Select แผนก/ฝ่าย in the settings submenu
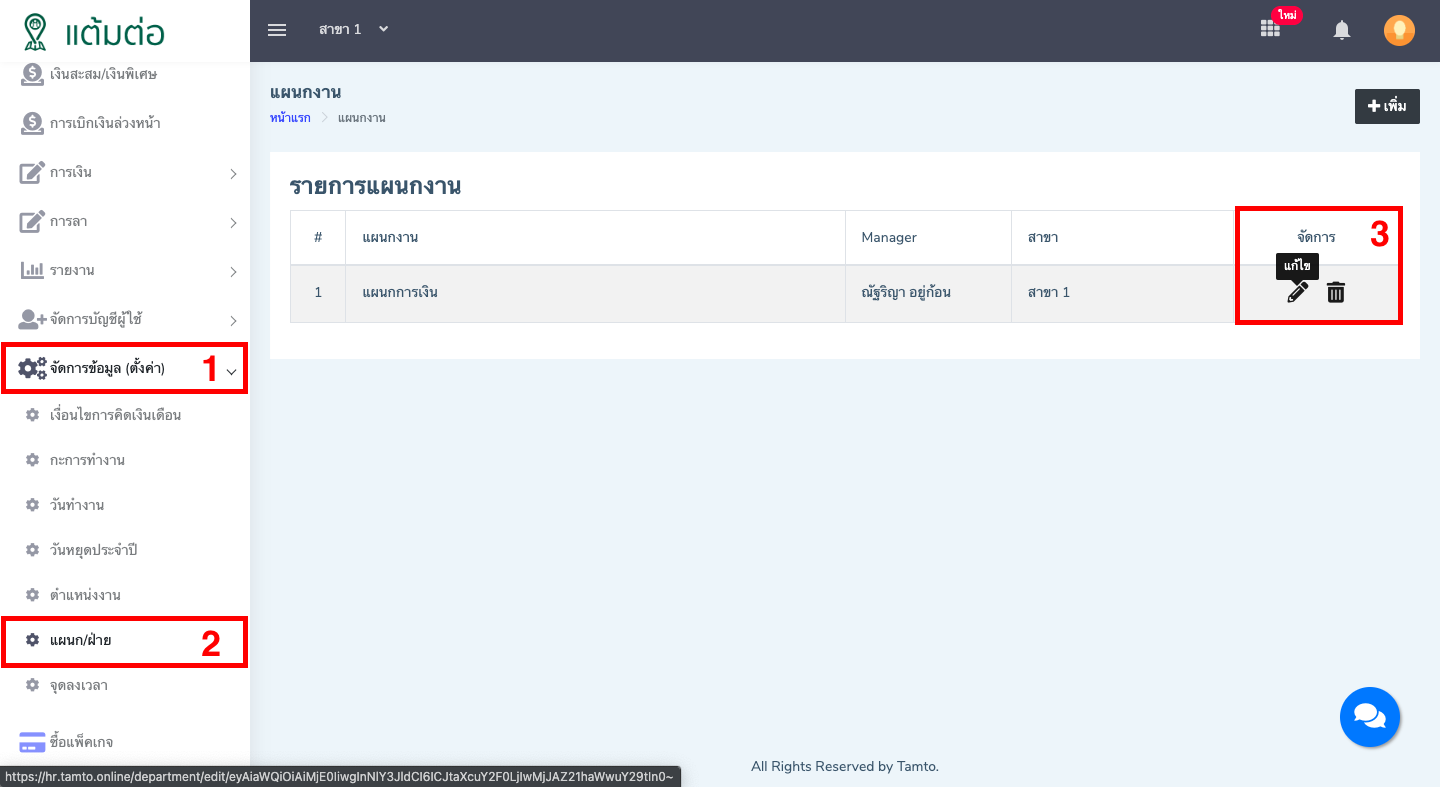The width and height of the screenshot is (1440, 787). (x=80, y=640)
